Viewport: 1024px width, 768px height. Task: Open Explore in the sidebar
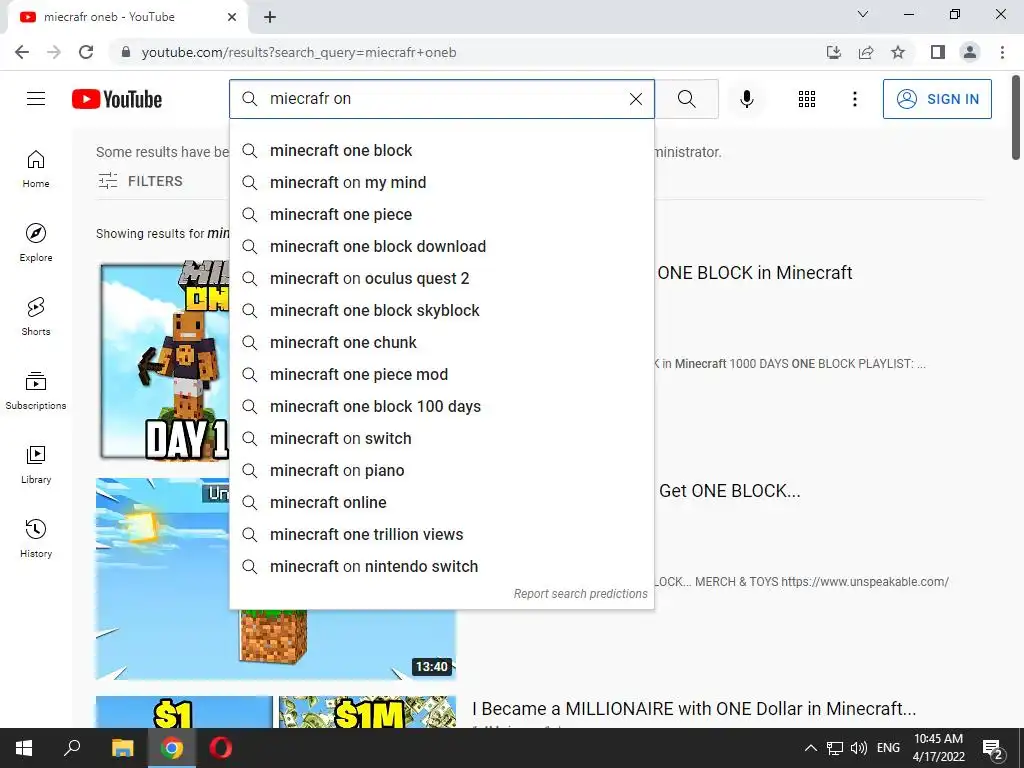tap(36, 243)
